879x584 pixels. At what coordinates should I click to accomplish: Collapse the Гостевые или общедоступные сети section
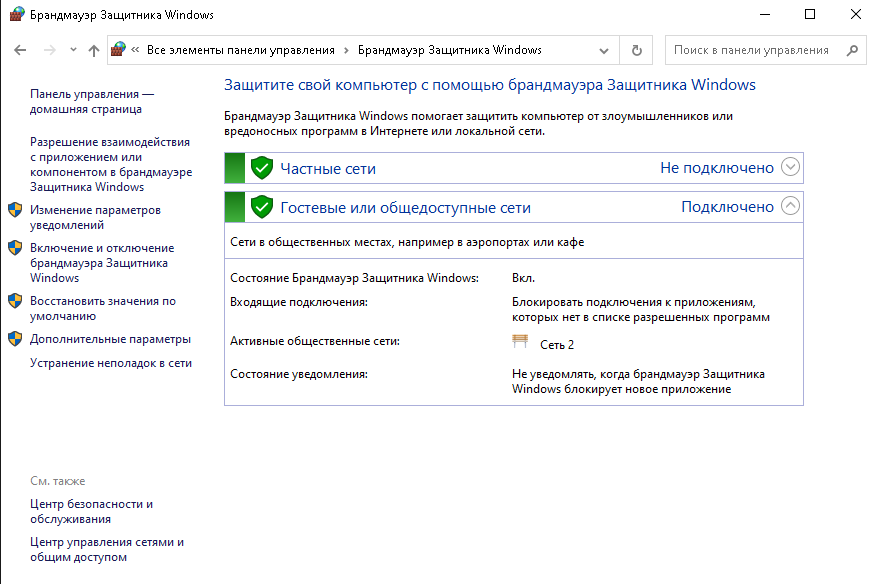pos(790,207)
